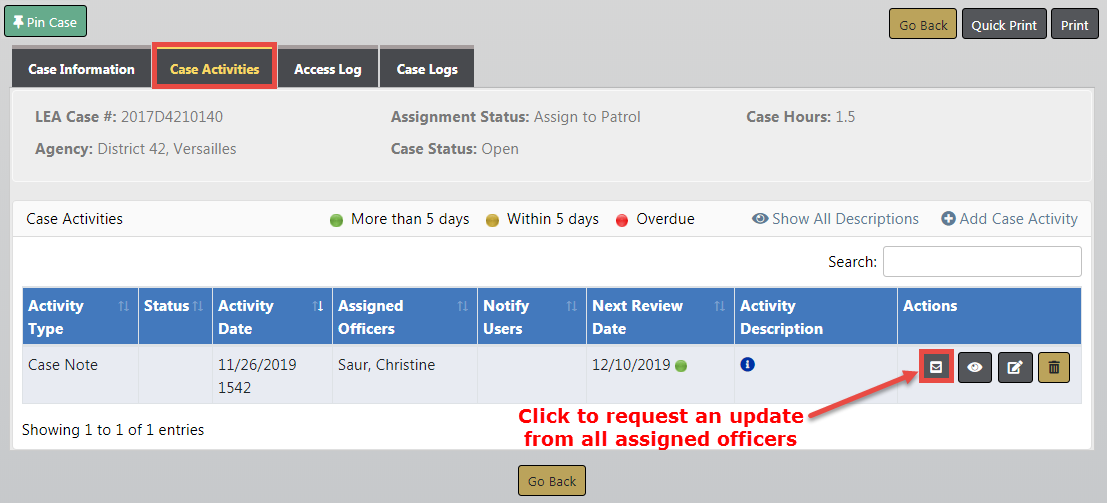This screenshot has height=503, width=1107.
Task: Click the blue activity description info icon
Action: [747, 365]
